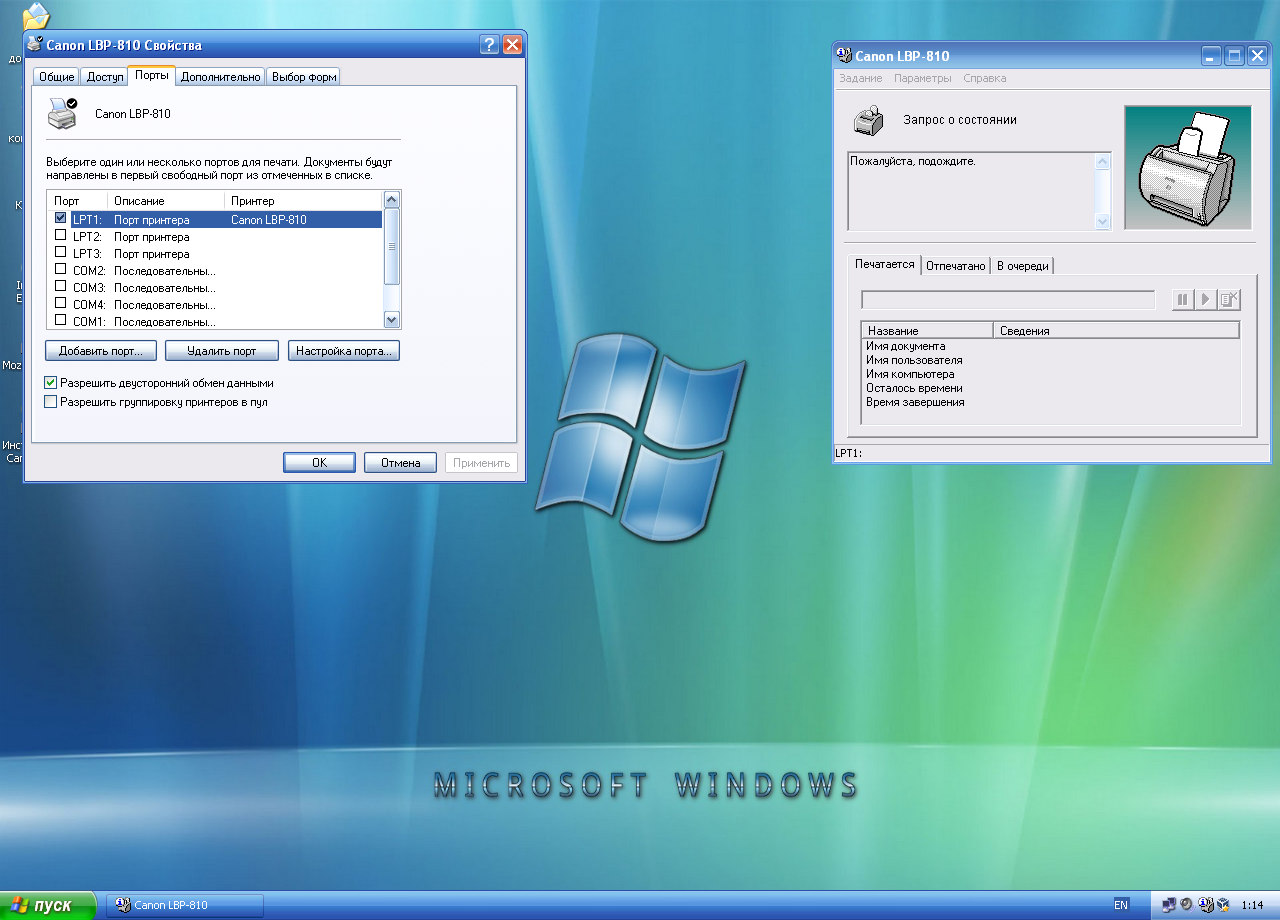Check the COM4 port checkbox
The image size is (1280, 920).
point(61,304)
